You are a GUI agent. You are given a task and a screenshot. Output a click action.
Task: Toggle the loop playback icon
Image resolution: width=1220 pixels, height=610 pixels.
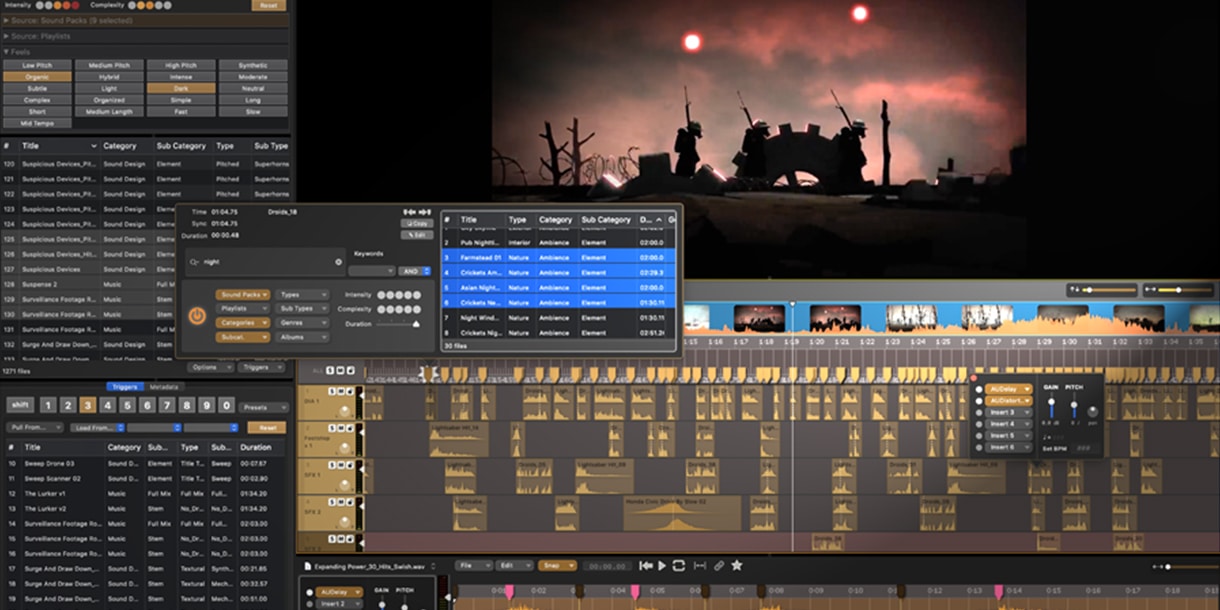tap(679, 566)
